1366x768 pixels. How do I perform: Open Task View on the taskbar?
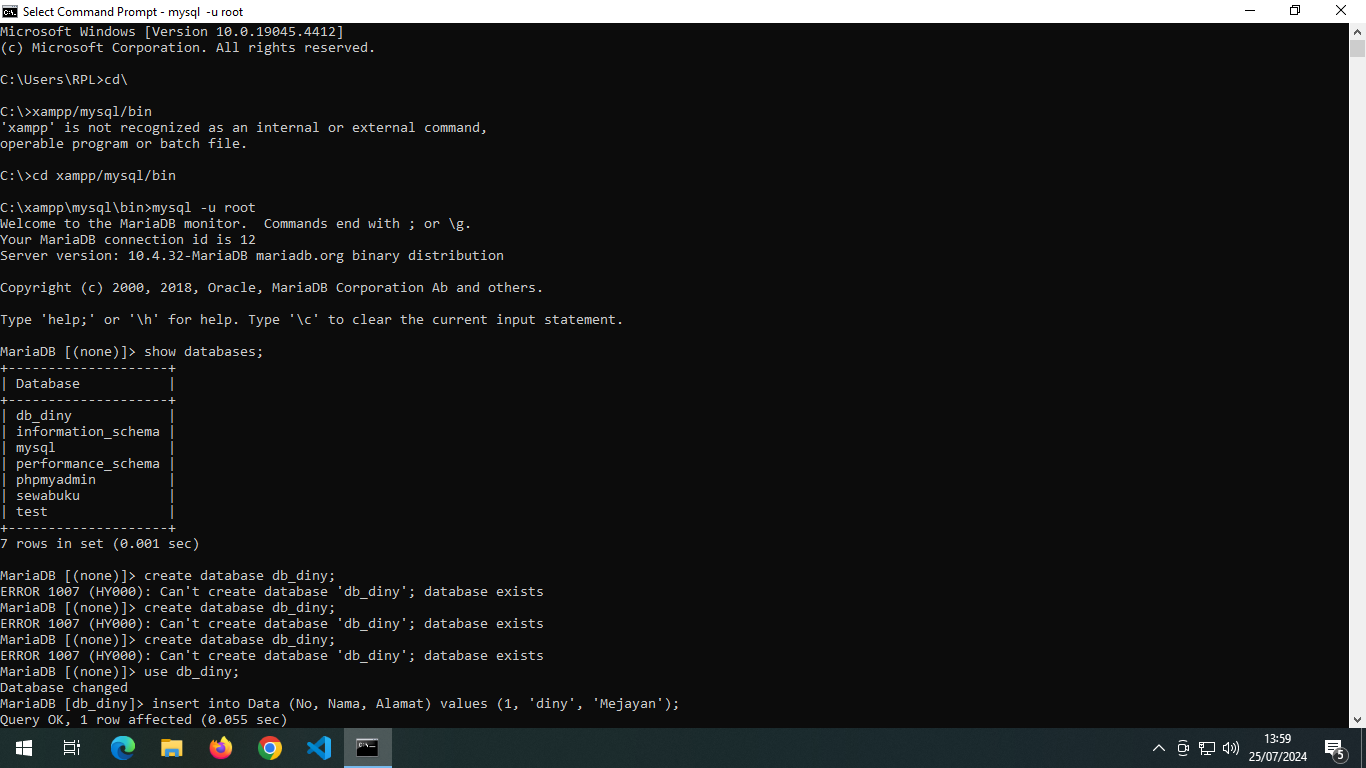click(72, 748)
